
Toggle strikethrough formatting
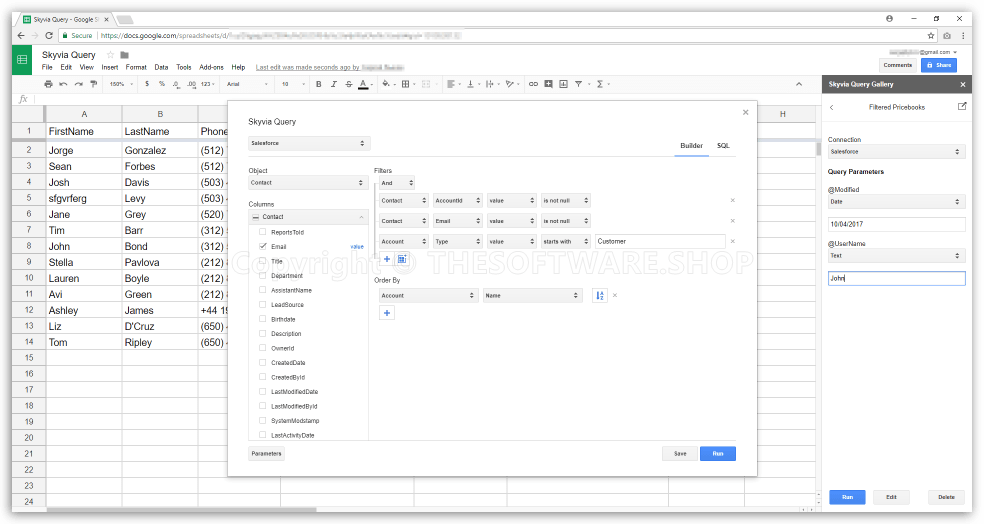pos(349,84)
